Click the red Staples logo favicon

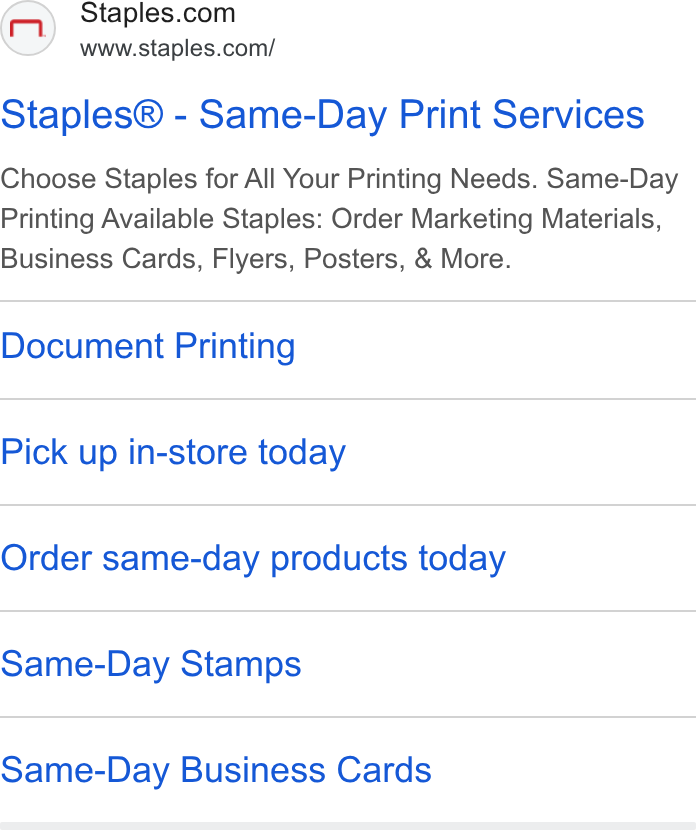28,28
